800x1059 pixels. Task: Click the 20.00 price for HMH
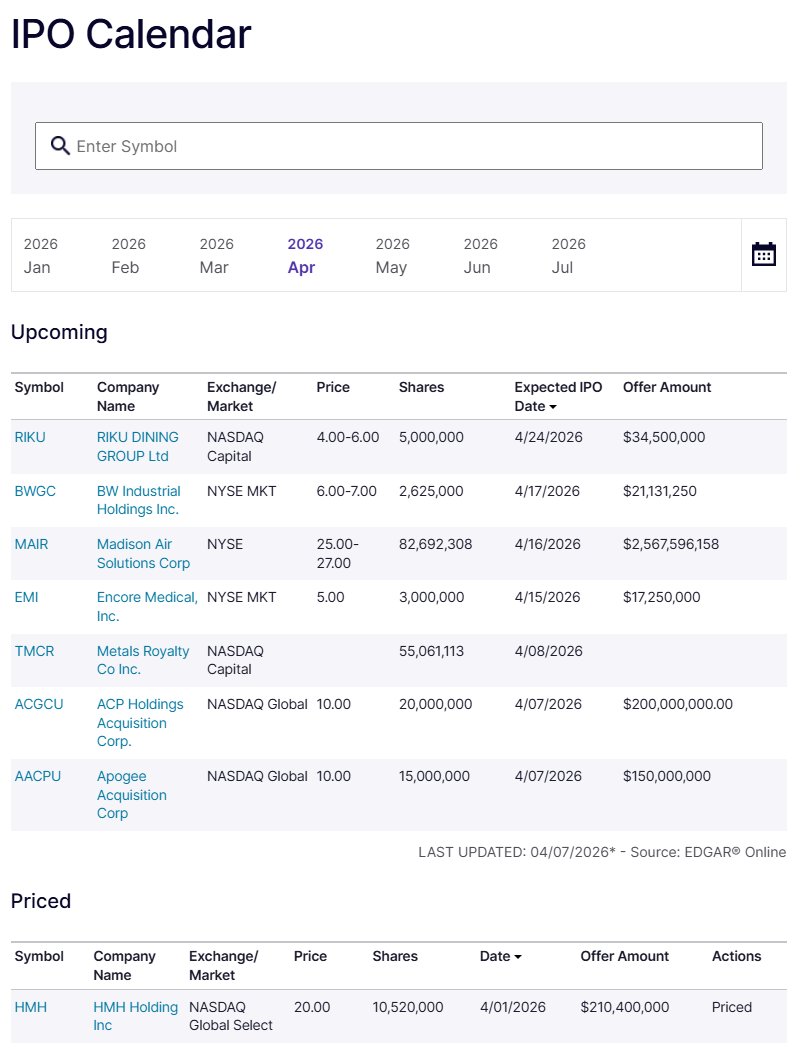coord(312,1007)
